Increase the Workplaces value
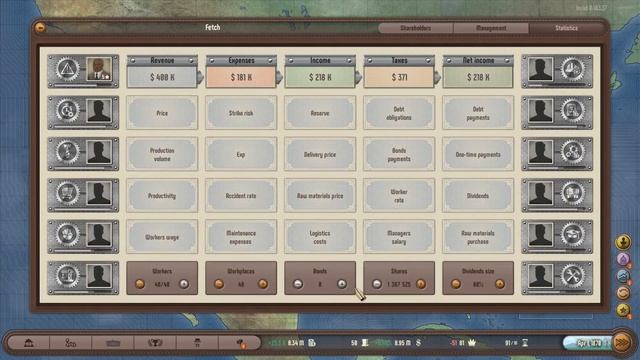 [x=263, y=284]
